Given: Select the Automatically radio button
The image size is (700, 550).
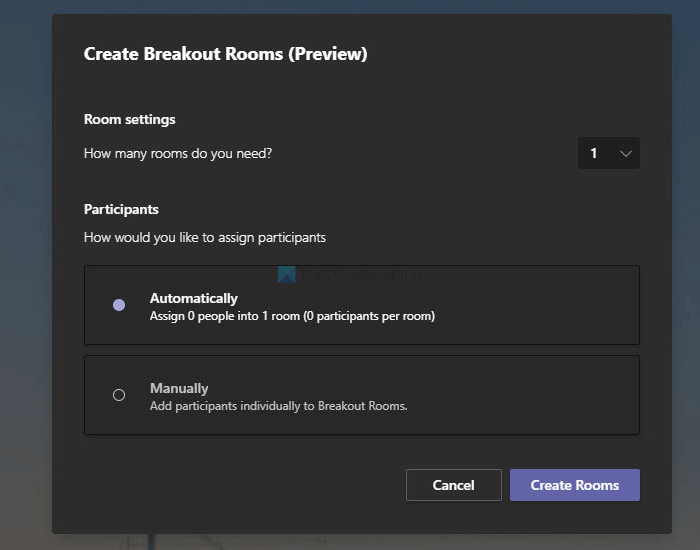Looking at the screenshot, I should 119,305.
